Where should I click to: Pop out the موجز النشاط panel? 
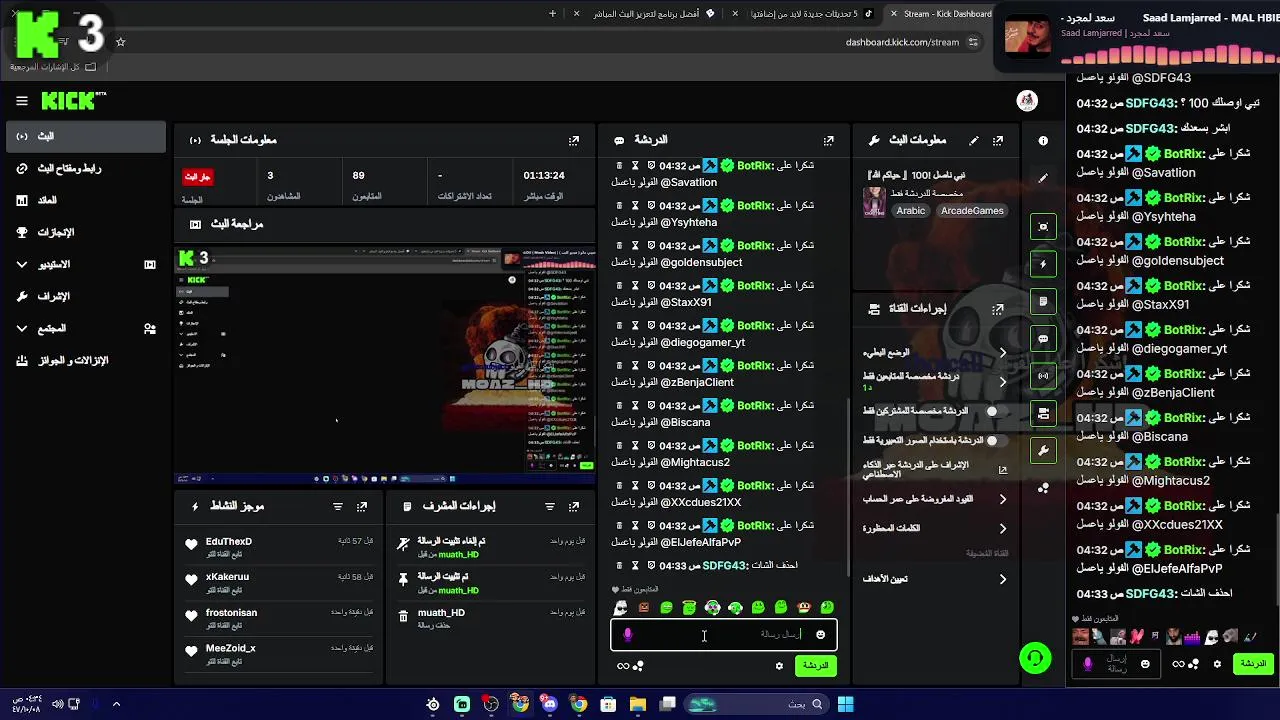(362, 507)
